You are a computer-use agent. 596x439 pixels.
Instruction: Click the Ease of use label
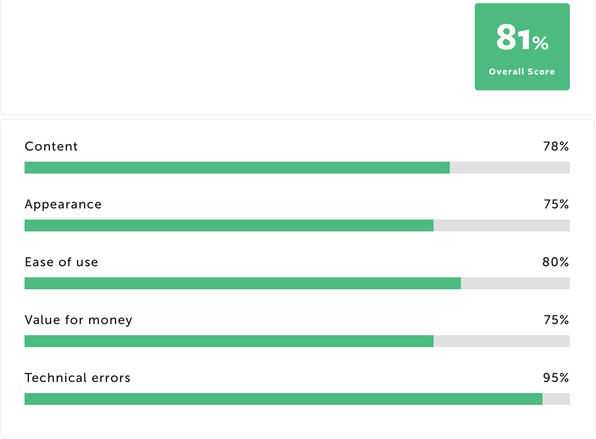(61, 262)
